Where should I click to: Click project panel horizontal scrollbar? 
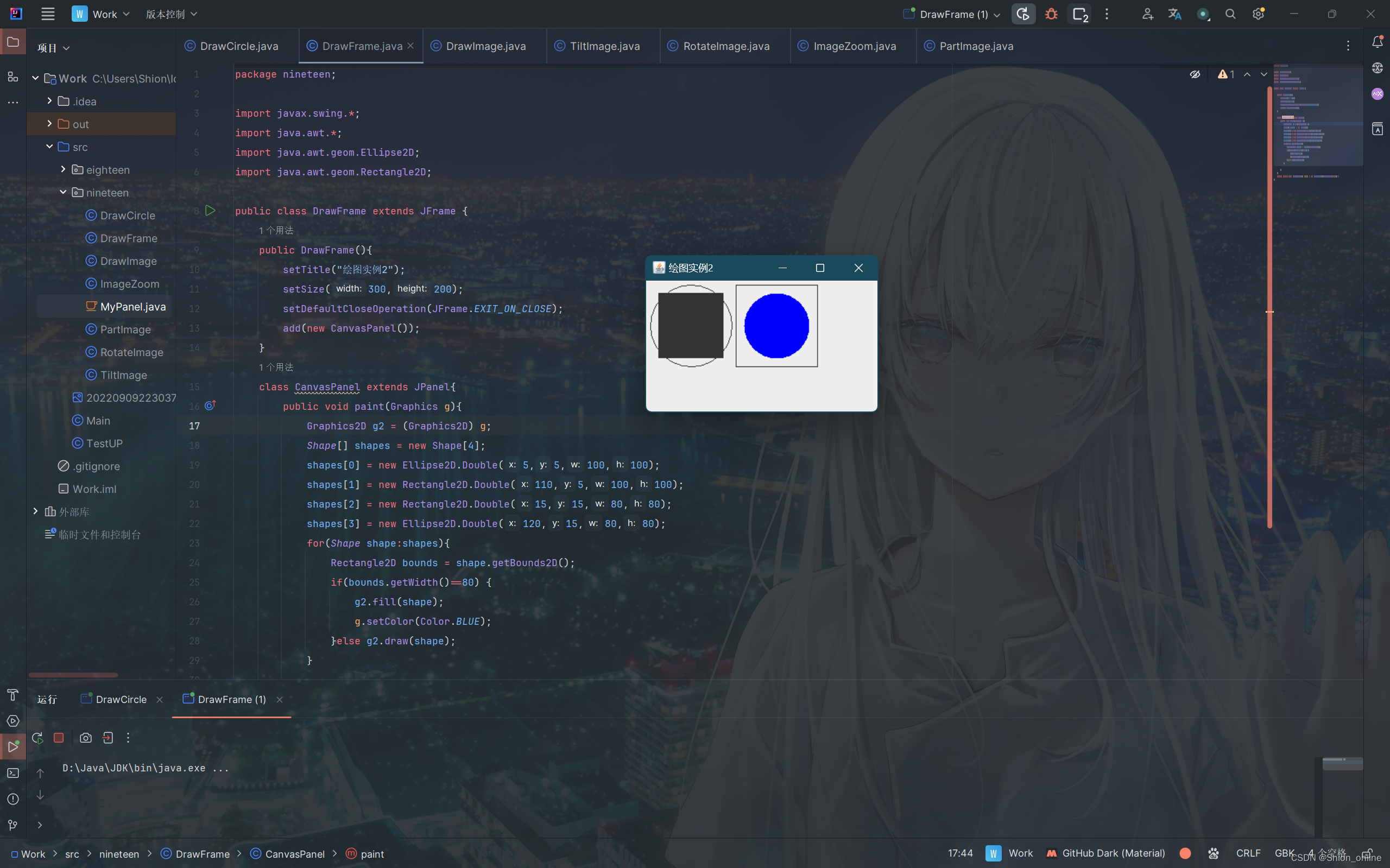click(x=73, y=675)
